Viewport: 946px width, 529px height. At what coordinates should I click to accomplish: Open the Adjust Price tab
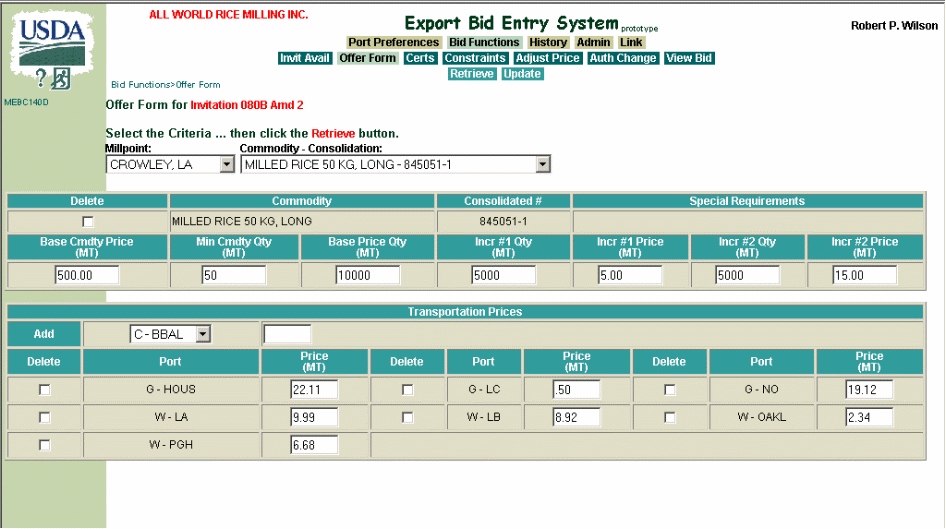coord(548,58)
